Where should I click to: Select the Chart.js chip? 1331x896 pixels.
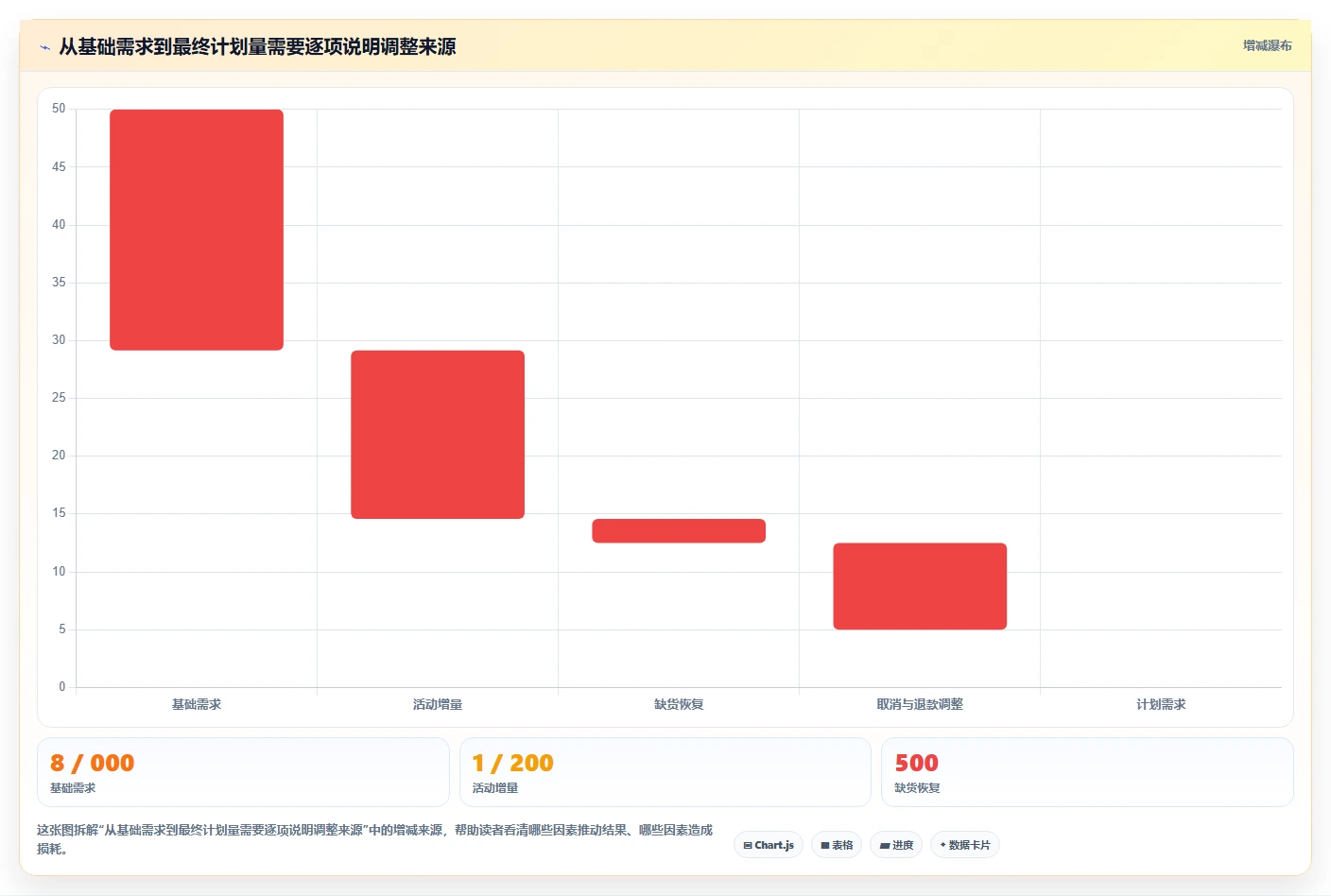click(x=769, y=845)
